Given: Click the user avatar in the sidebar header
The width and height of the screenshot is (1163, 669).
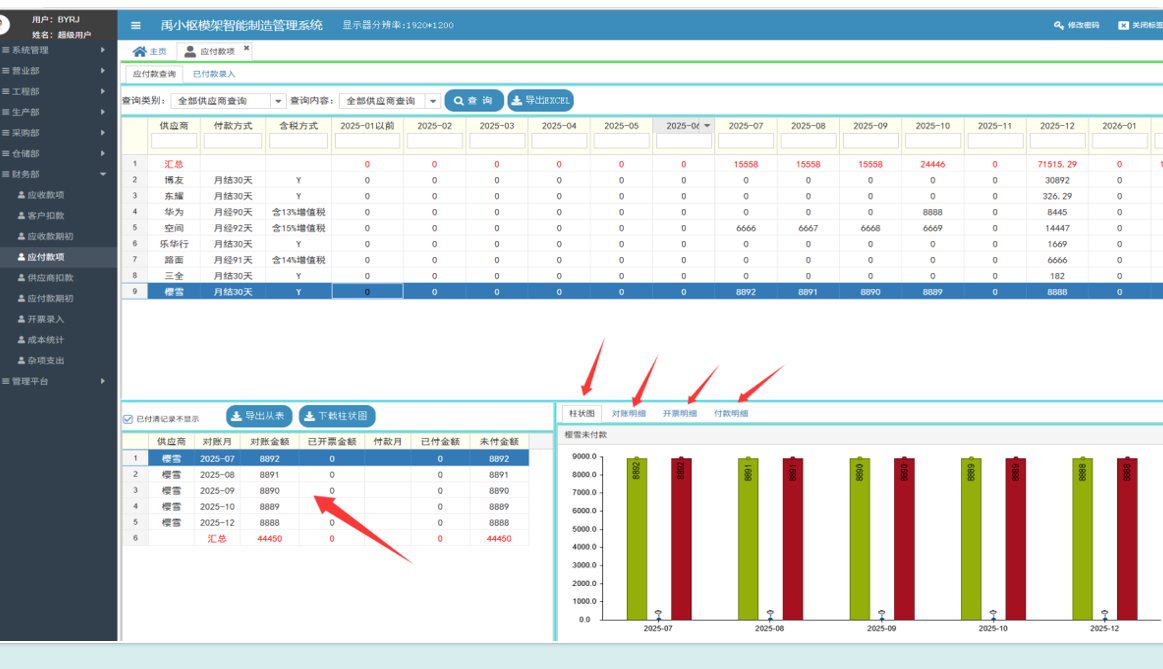Looking at the screenshot, I should tap(4, 25).
